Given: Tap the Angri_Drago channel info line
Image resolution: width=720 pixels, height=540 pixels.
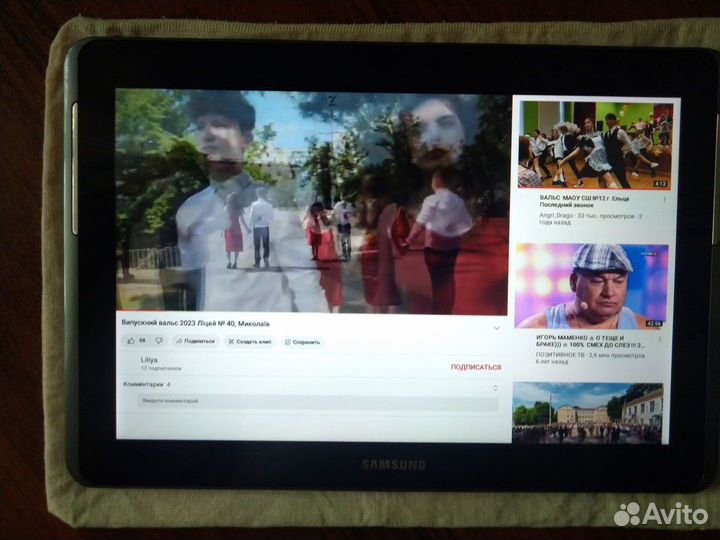Looking at the screenshot, I should point(591,219).
